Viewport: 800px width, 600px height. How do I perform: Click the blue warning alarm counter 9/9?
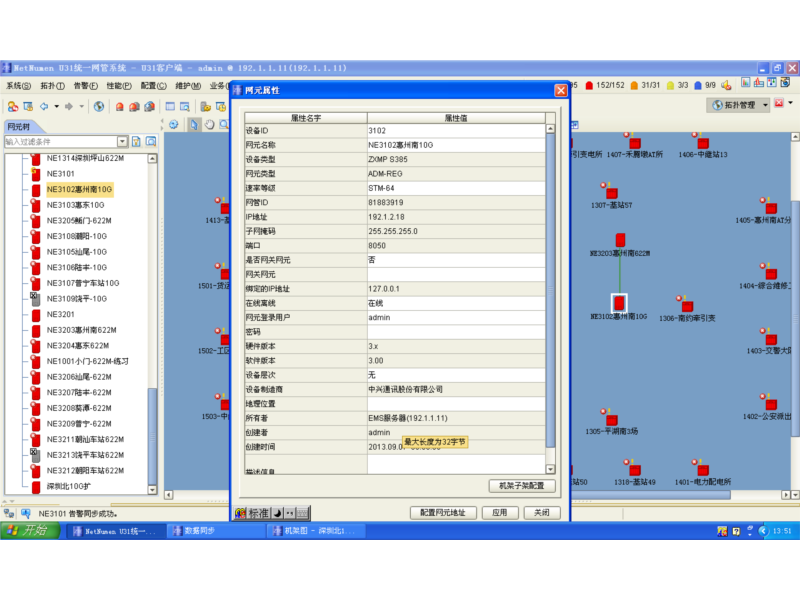point(704,86)
